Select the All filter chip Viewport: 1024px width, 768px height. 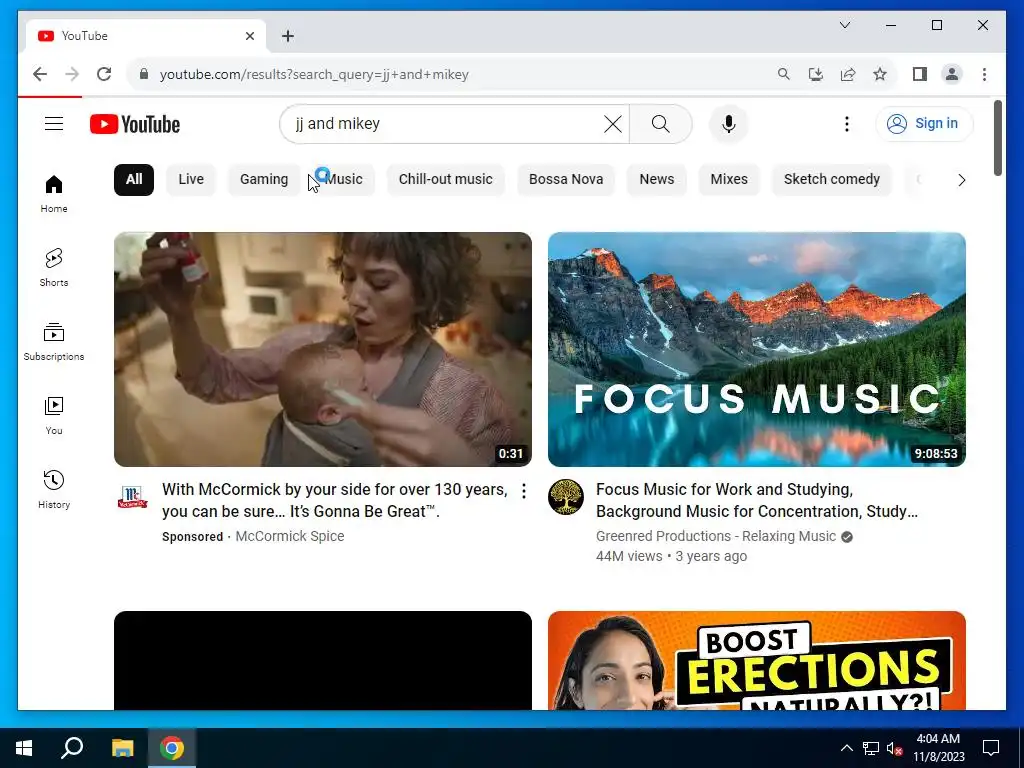(x=134, y=180)
